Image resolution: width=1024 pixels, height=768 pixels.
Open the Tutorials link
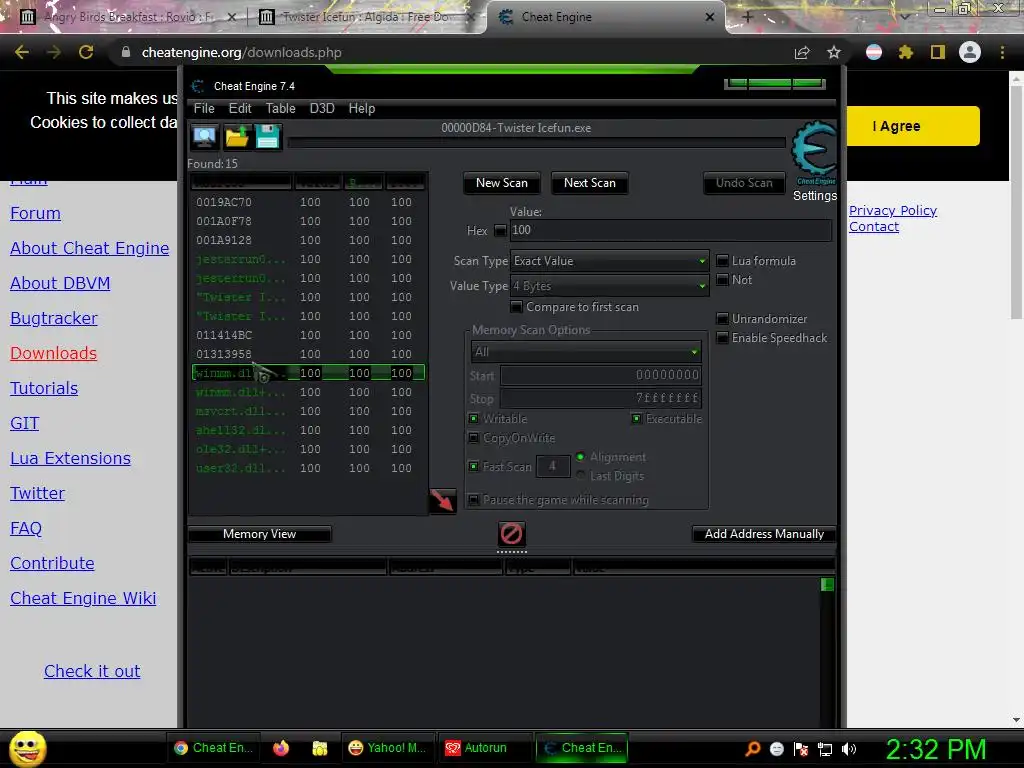(44, 388)
